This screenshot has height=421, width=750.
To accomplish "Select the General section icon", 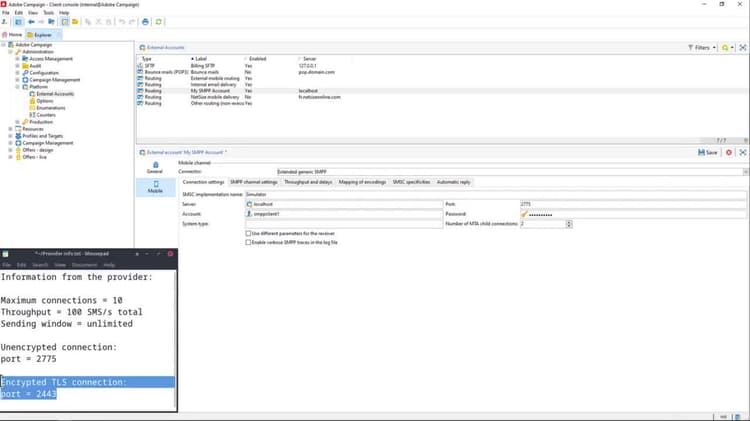I will 155,165.
